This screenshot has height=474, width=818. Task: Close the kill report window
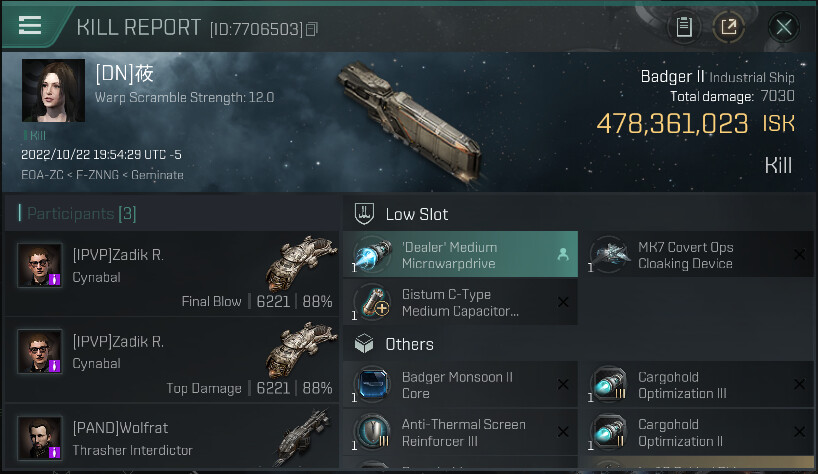pos(784,27)
